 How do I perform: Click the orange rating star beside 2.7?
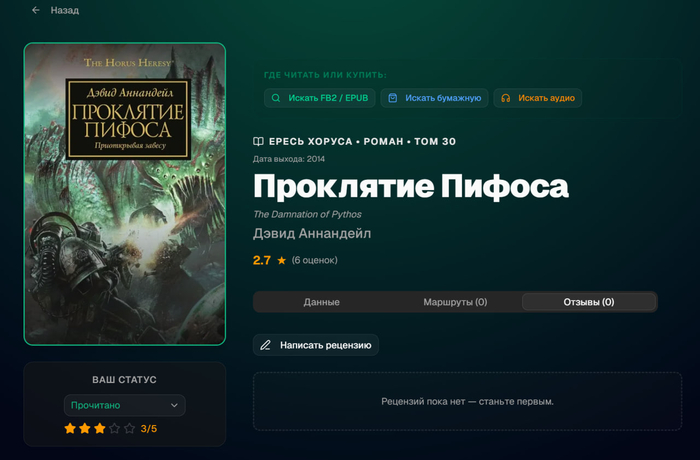pyautogui.click(x=282, y=260)
